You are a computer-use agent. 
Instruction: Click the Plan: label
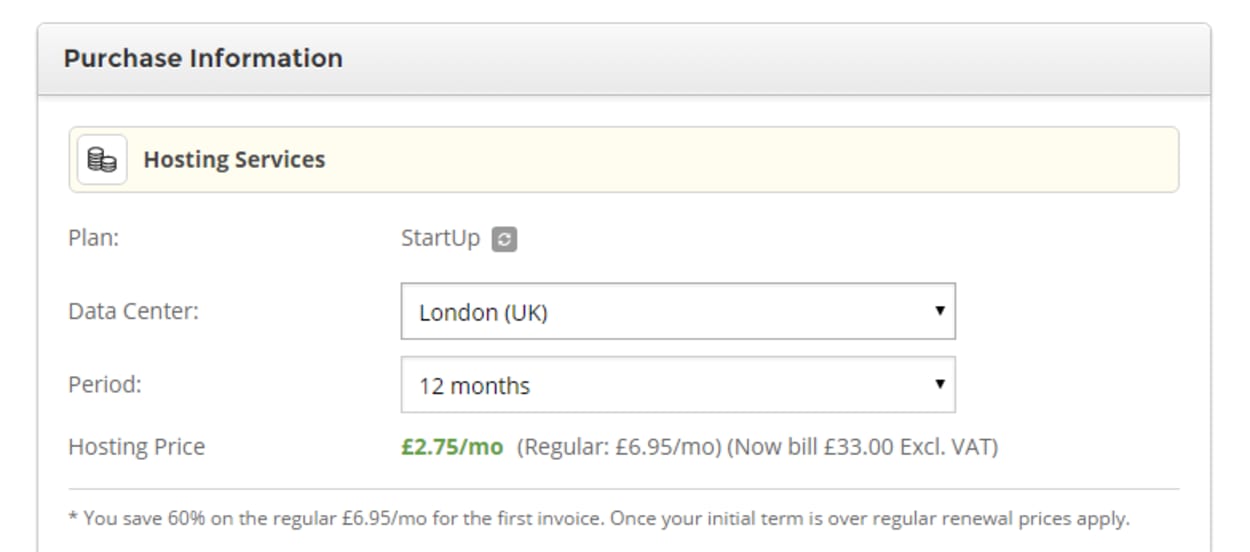pos(93,239)
